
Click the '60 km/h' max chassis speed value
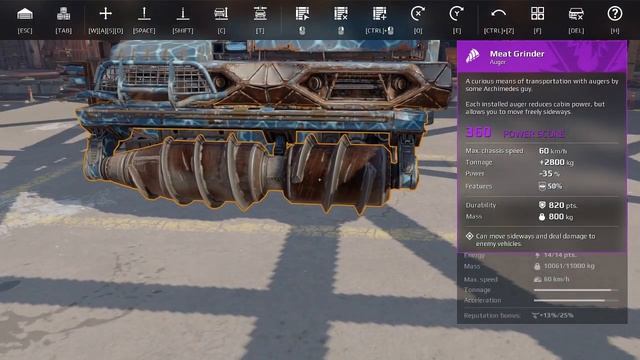pyautogui.click(x=553, y=151)
